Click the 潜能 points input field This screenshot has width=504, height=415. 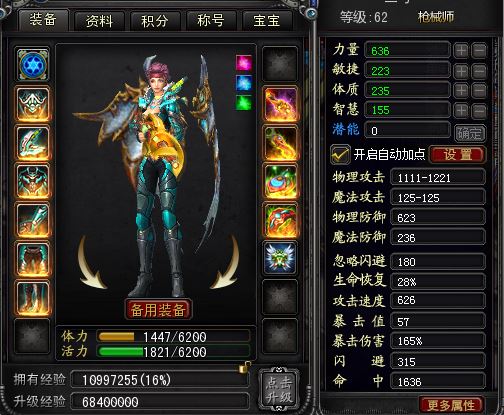tap(407, 131)
